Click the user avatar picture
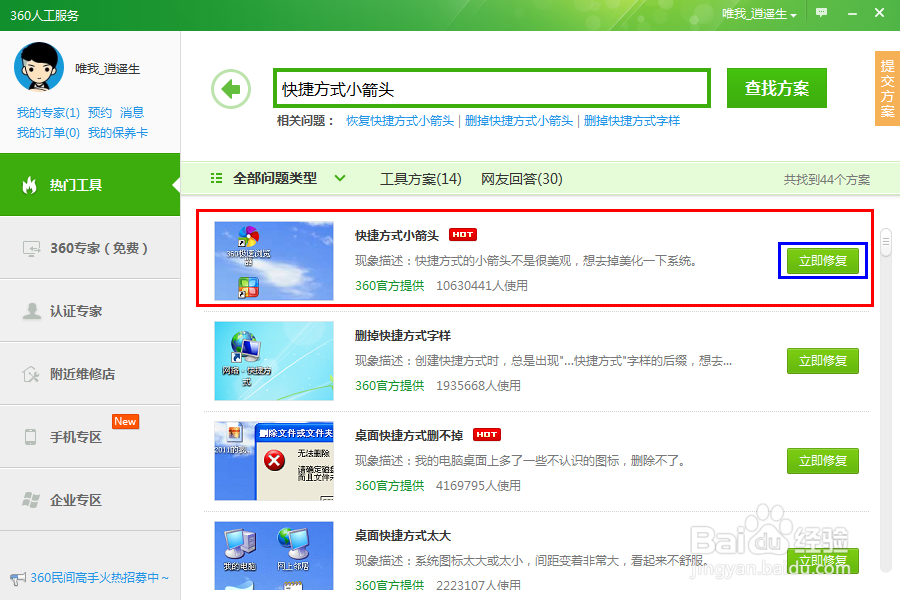 (39, 67)
